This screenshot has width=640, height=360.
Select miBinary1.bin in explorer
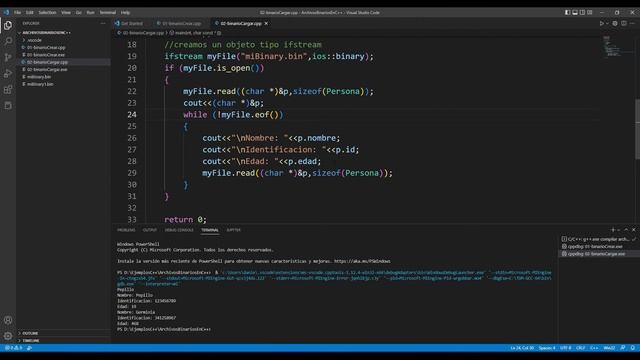click(x=63, y=84)
